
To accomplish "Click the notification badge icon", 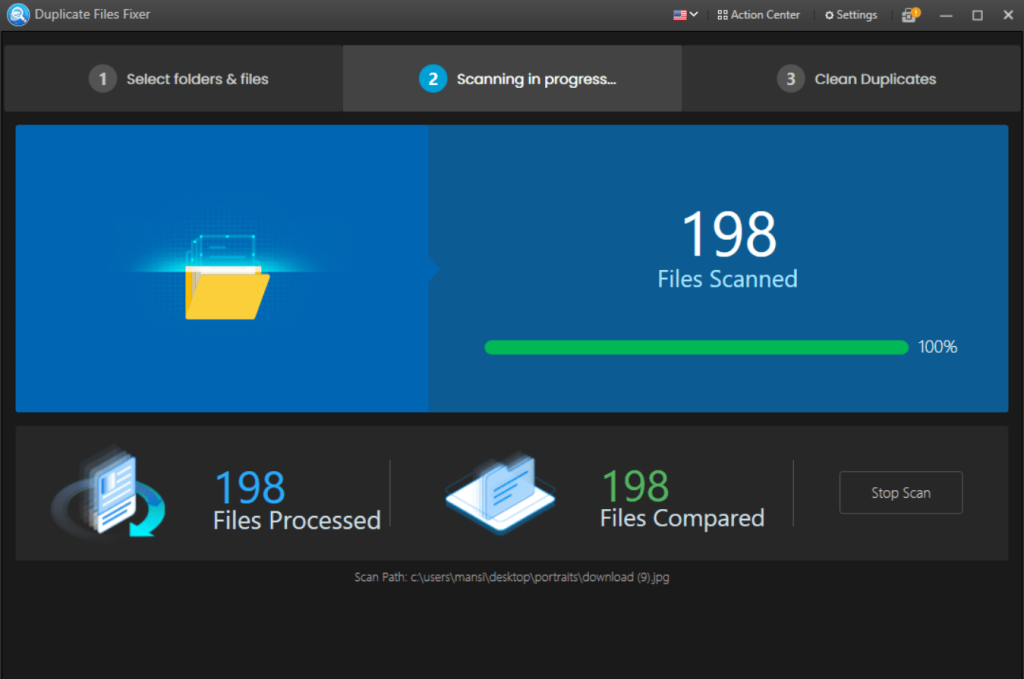I will 910,14.
